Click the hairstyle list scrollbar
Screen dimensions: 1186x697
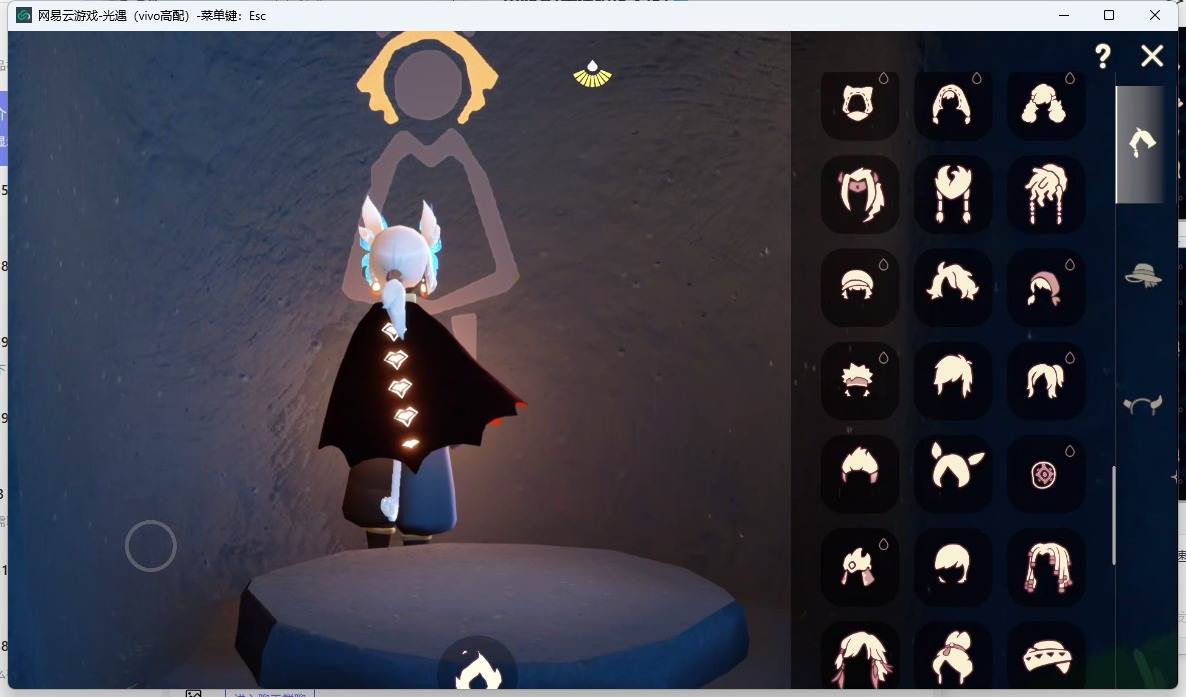[x=1114, y=515]
